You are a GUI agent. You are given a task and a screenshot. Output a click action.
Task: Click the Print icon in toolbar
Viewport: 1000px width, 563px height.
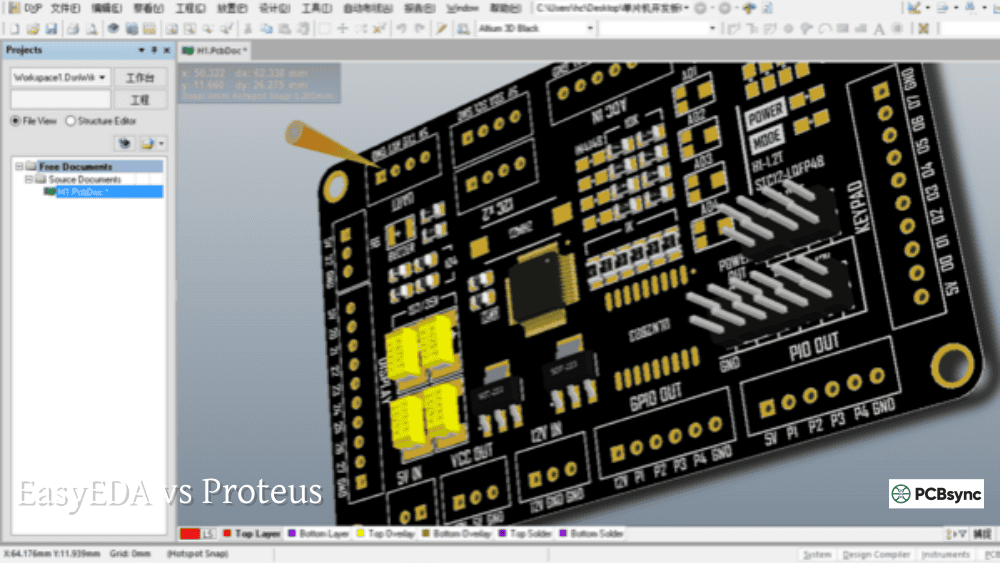coord(75,28)
